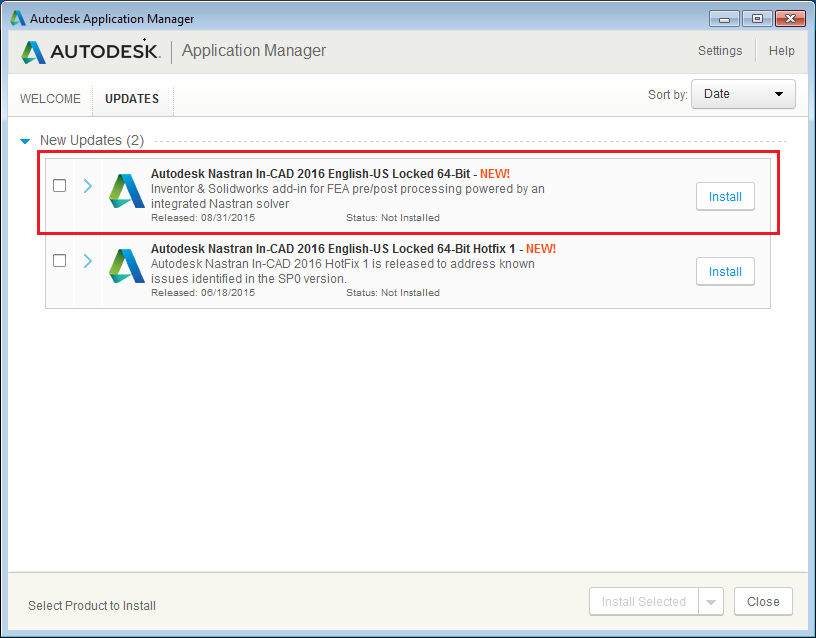This screenshot has height=638, width=816.
Task: Check the box for Nastran In-CAD Hotfix 1
Action: pos(59,260)
